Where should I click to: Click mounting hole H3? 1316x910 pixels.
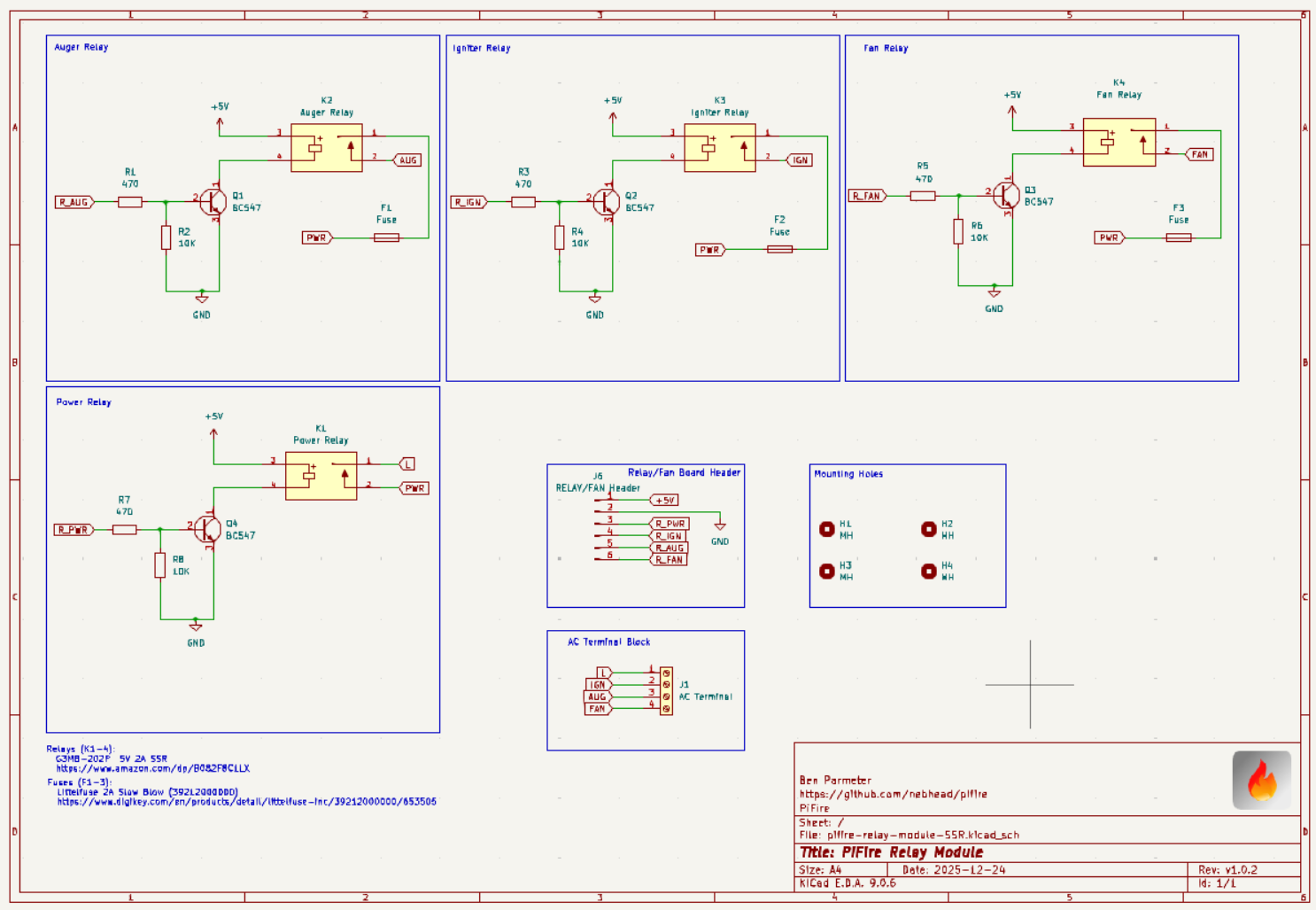(x=827, y=571)
